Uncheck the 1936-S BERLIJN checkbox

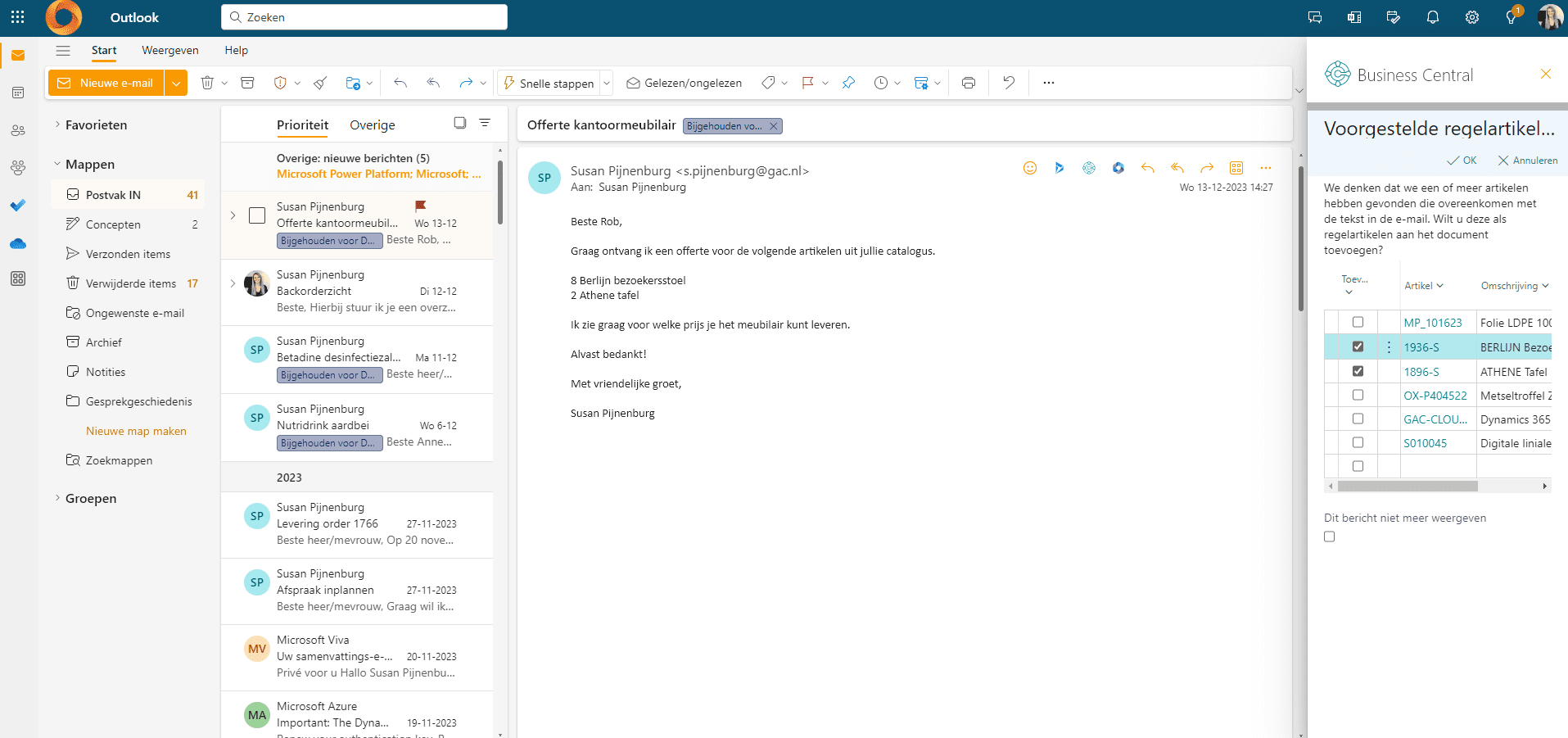tap(1358, 346)
